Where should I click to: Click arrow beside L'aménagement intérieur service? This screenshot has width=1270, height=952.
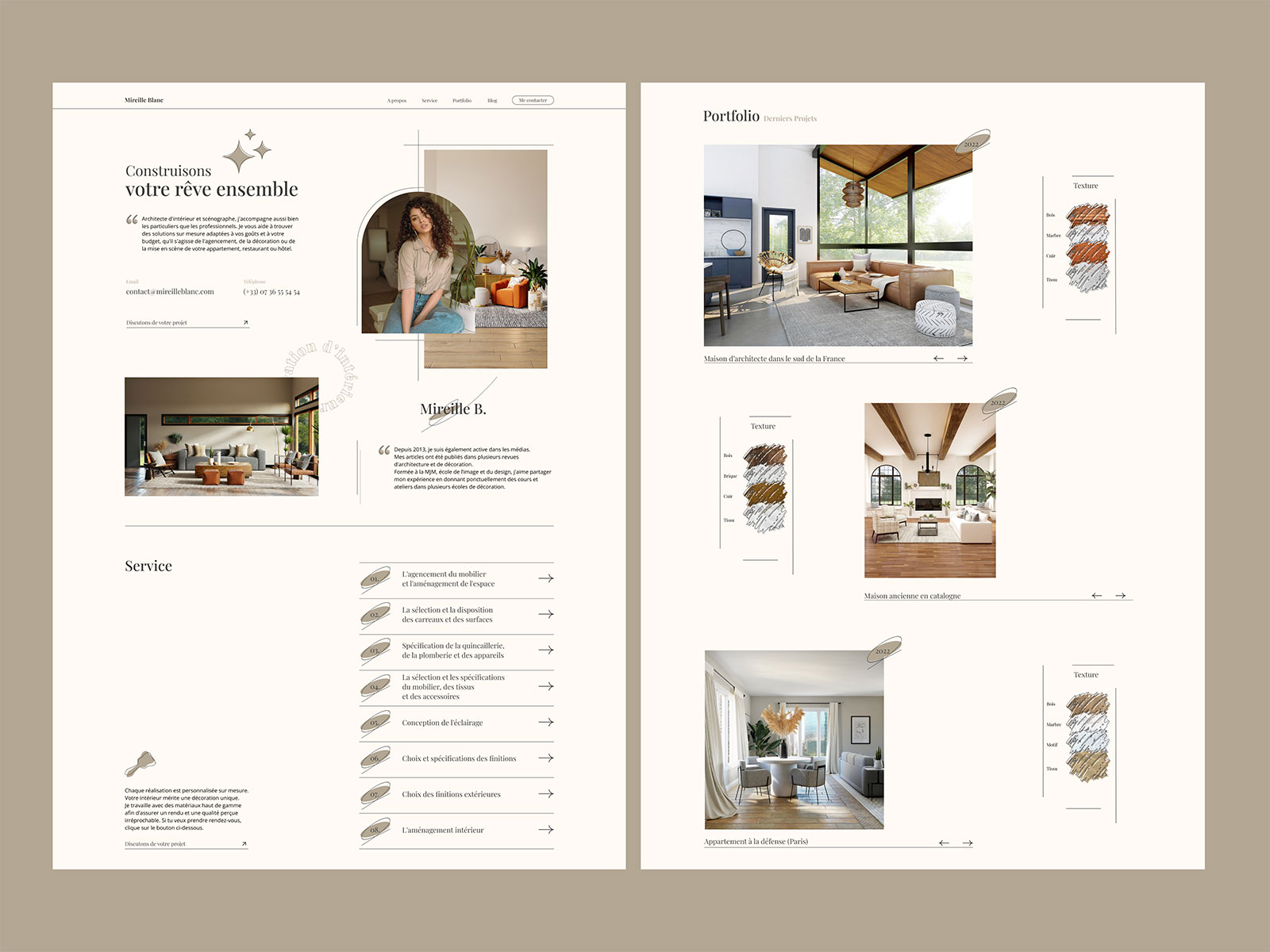545,830
